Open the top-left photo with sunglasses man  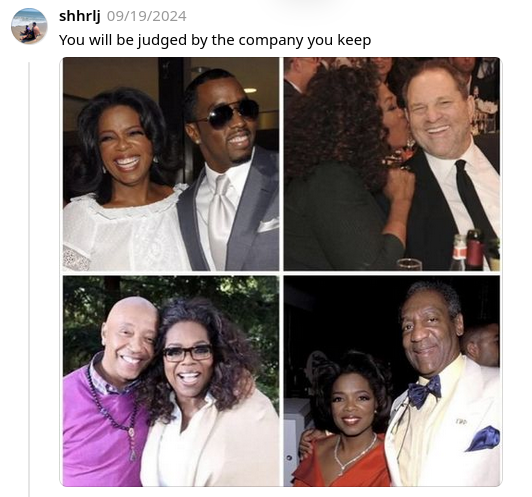(x=171, y=164)
